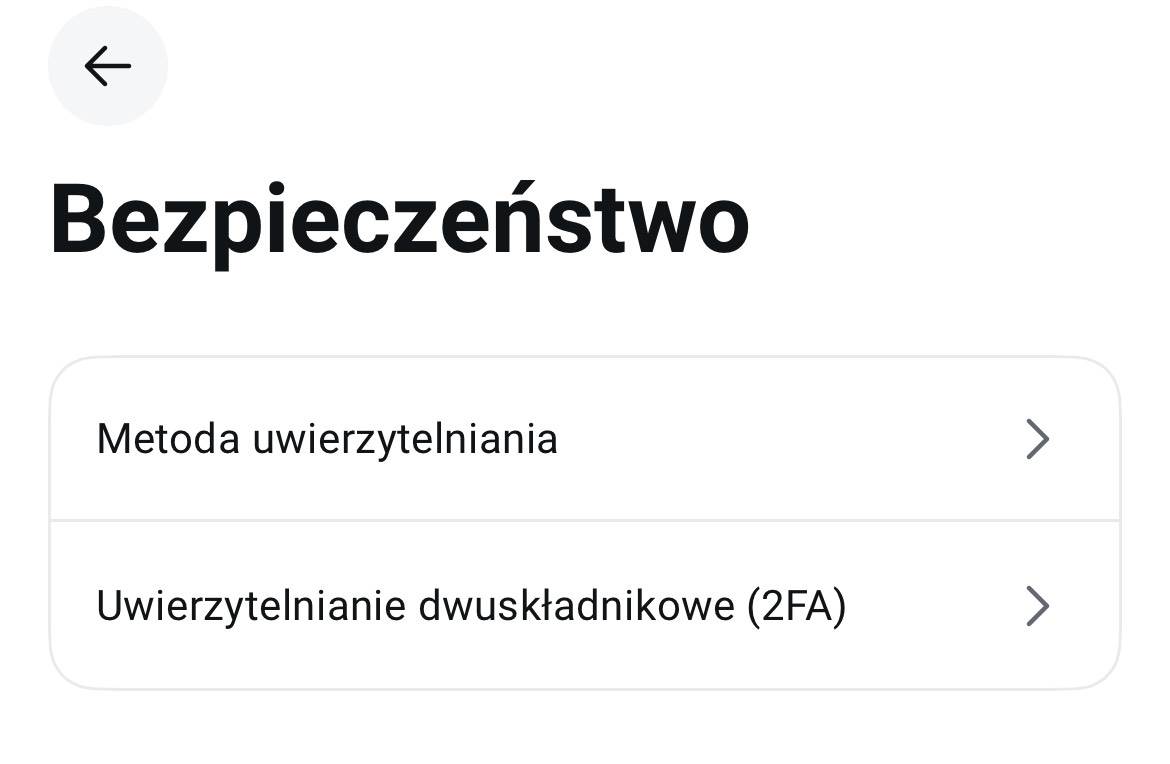This screenshot has width=1170, height=764.
Task: Select the two-factor authentication 2FA row
Action: (585, 605)
